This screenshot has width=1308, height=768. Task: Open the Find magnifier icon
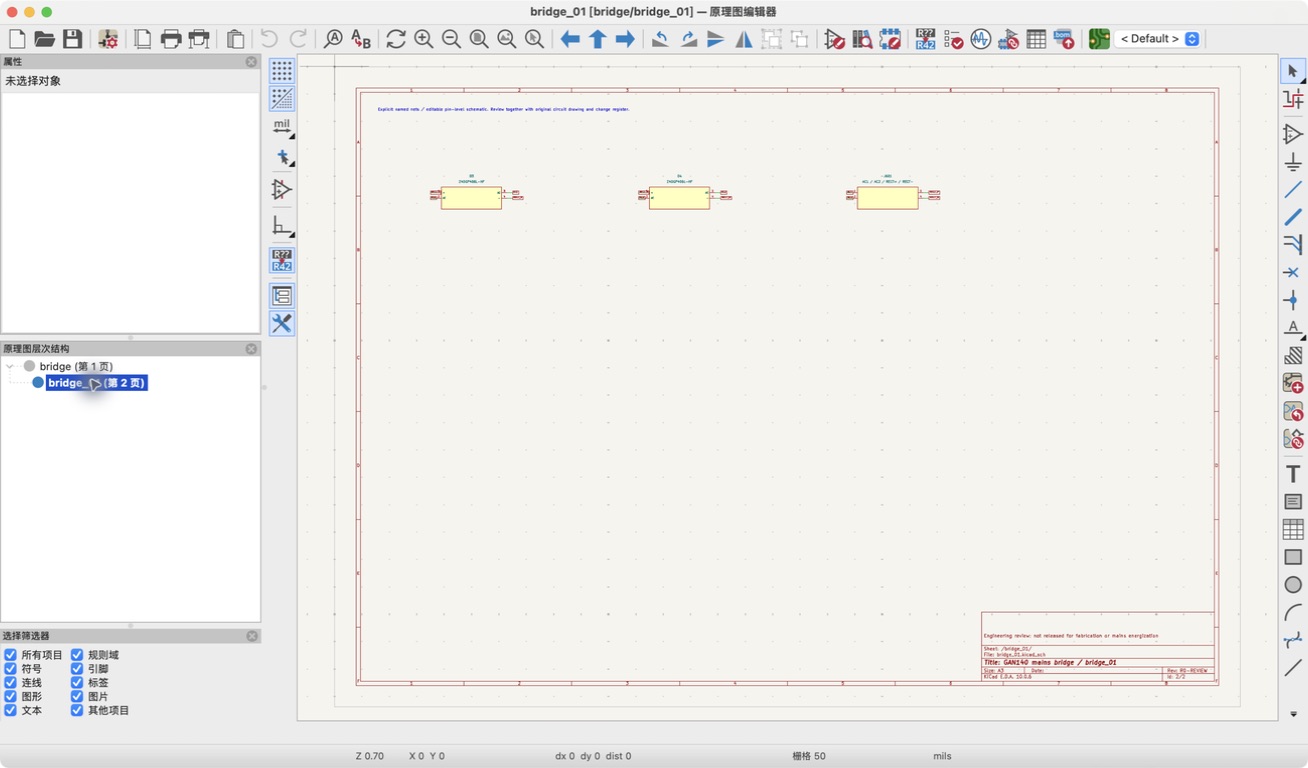pyautogui.click(x=333, y=39)
